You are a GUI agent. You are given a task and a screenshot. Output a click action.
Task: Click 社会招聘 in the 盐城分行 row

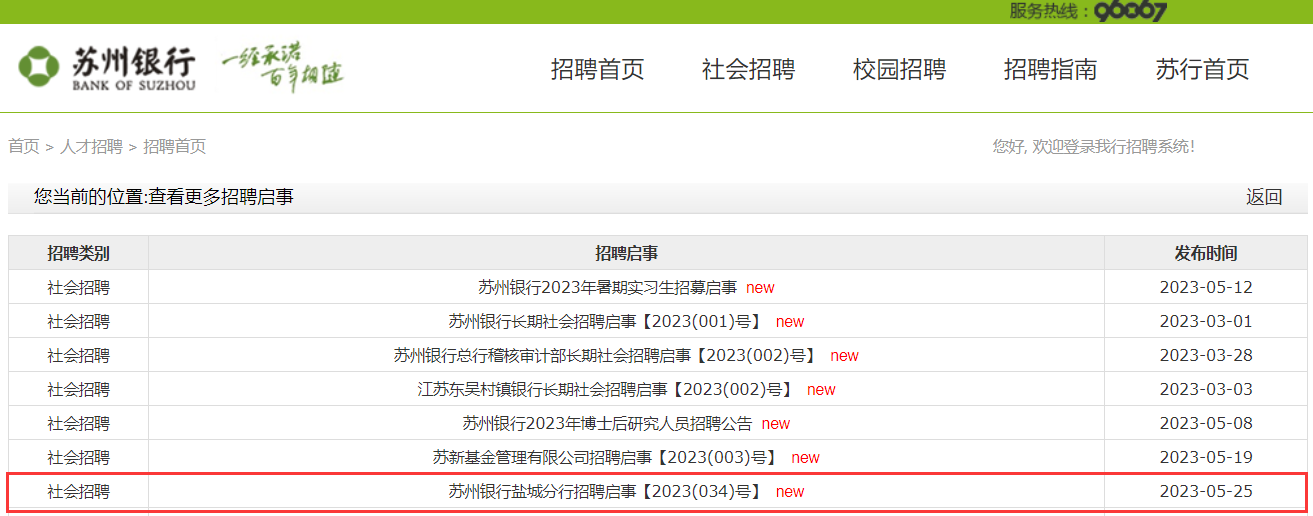point(79,491)
